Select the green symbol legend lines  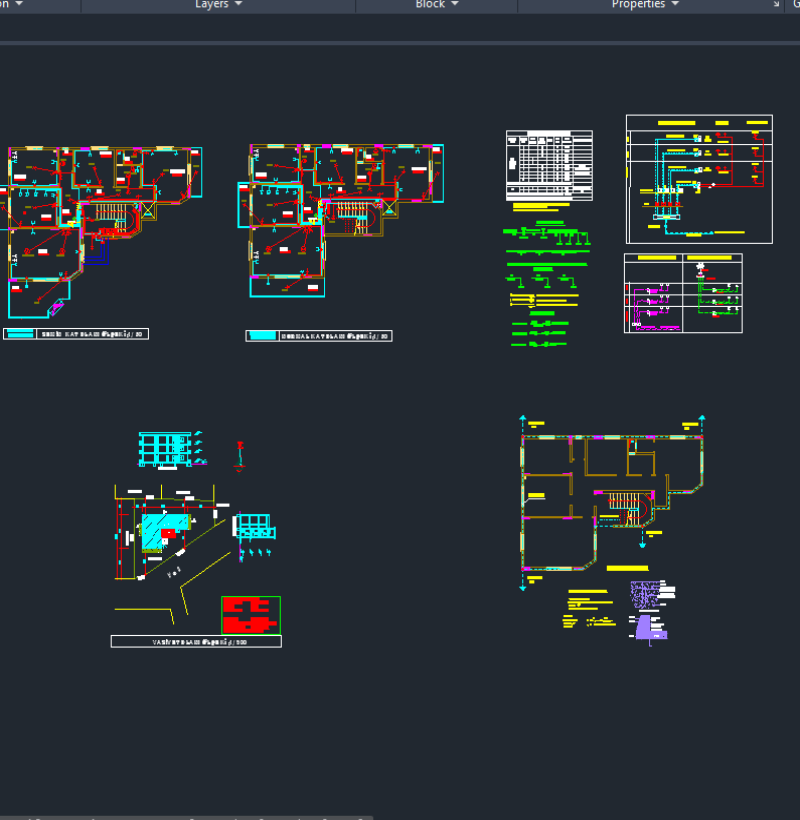pyautogui.click(x=545, y=240)
